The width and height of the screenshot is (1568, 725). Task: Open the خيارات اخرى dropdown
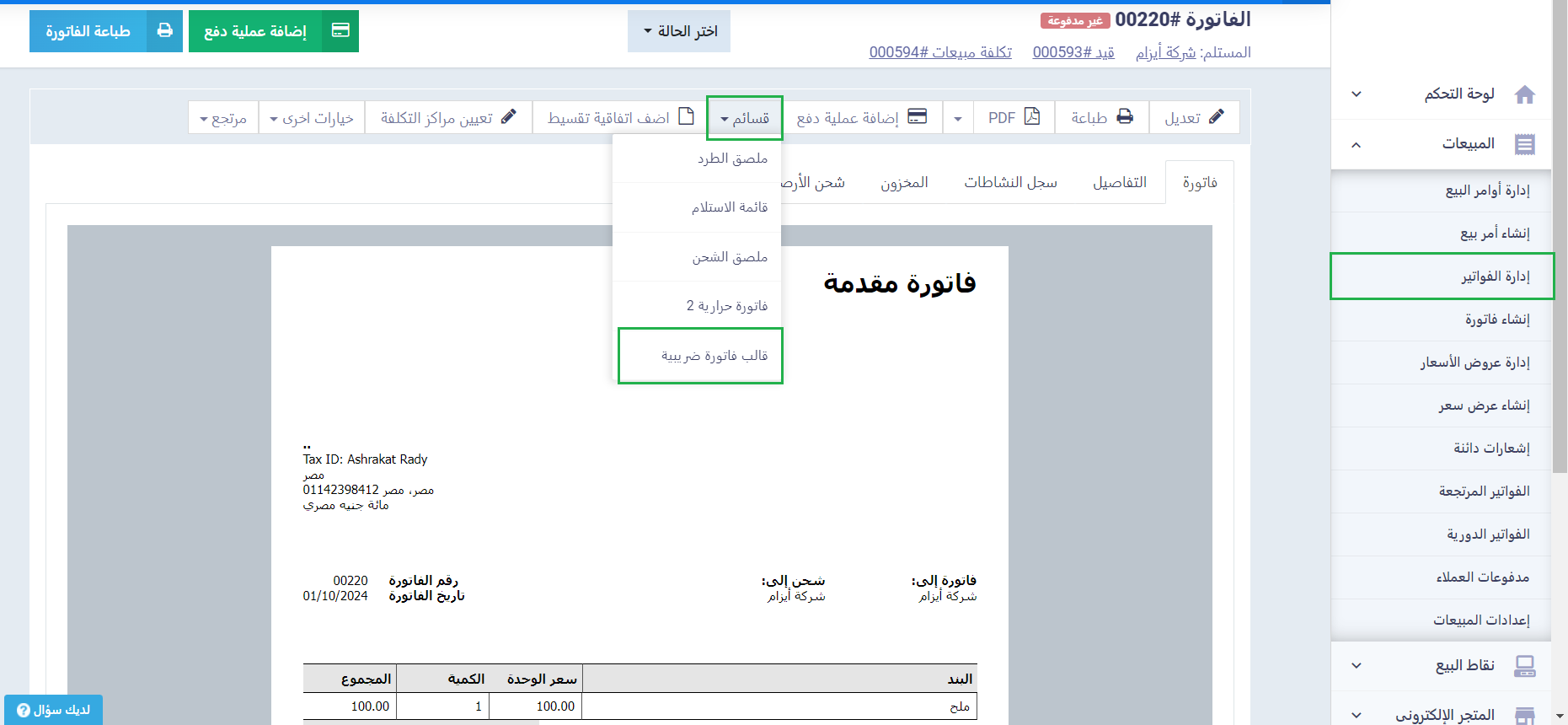312,118
